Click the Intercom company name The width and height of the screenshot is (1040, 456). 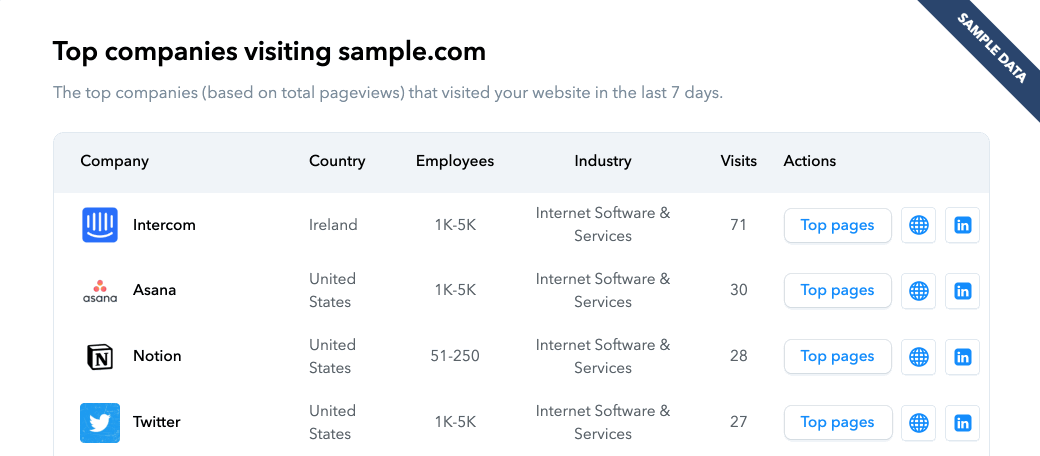tap(164, 225)
